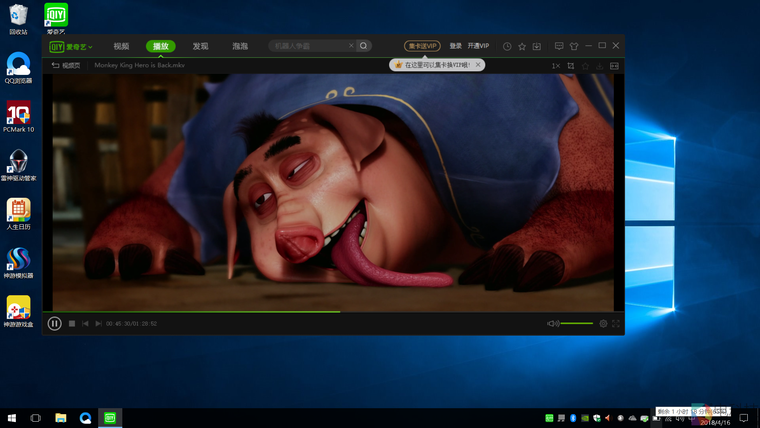This screenshot has width=760, height=428.
Task: Skip to the next video
Action: 98,323
